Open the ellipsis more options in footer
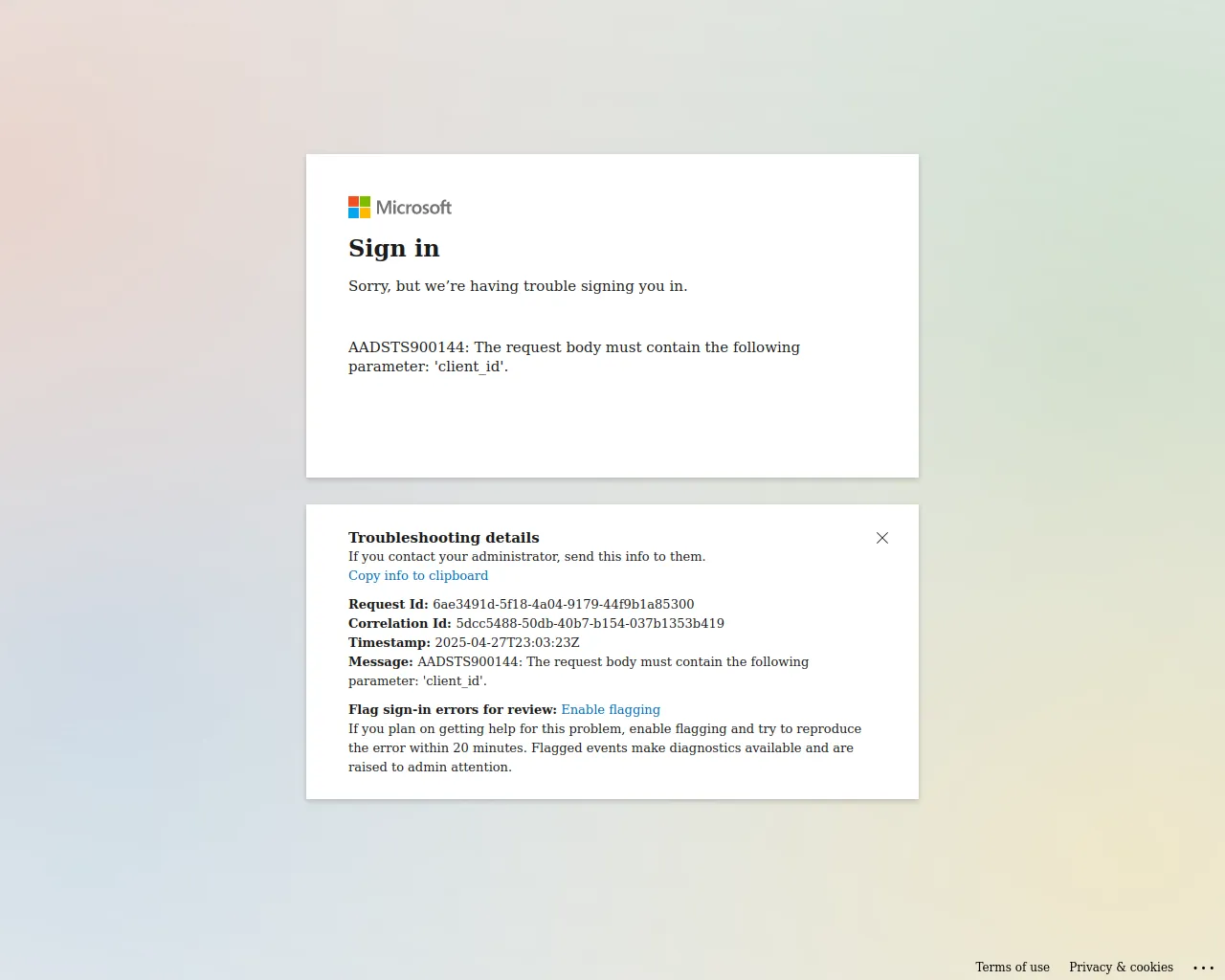1225x980 pixels. pyautogui.click(x=1204, y=968)
